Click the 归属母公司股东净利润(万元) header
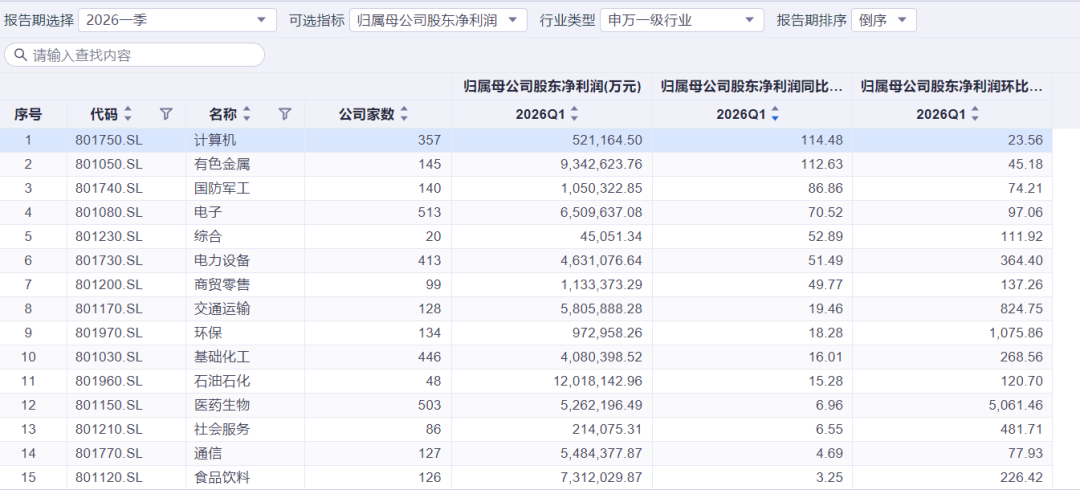Screen dimensions: 1080x490 [552, 87]
